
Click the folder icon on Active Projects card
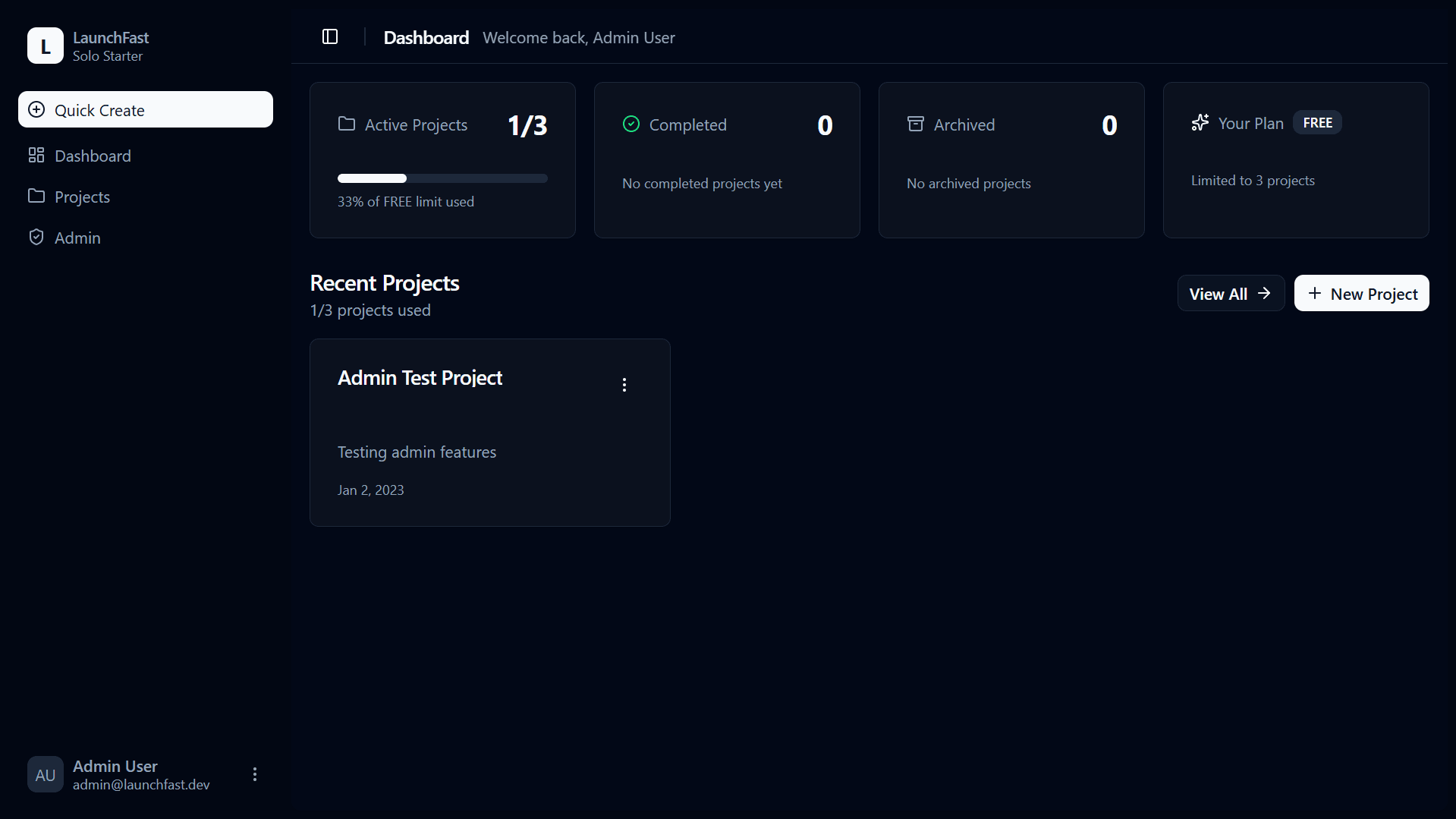point(346,124)
